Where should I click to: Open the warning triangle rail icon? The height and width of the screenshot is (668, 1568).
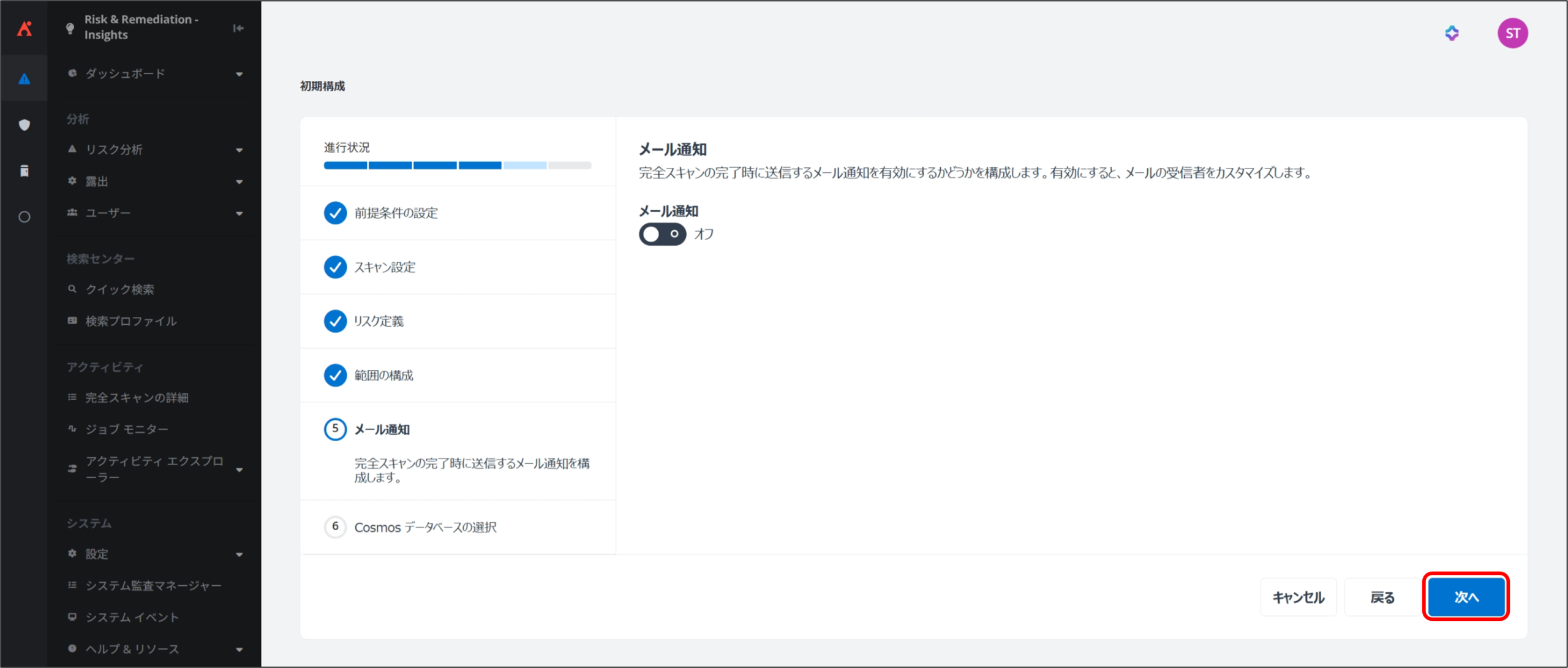[24, 78]
